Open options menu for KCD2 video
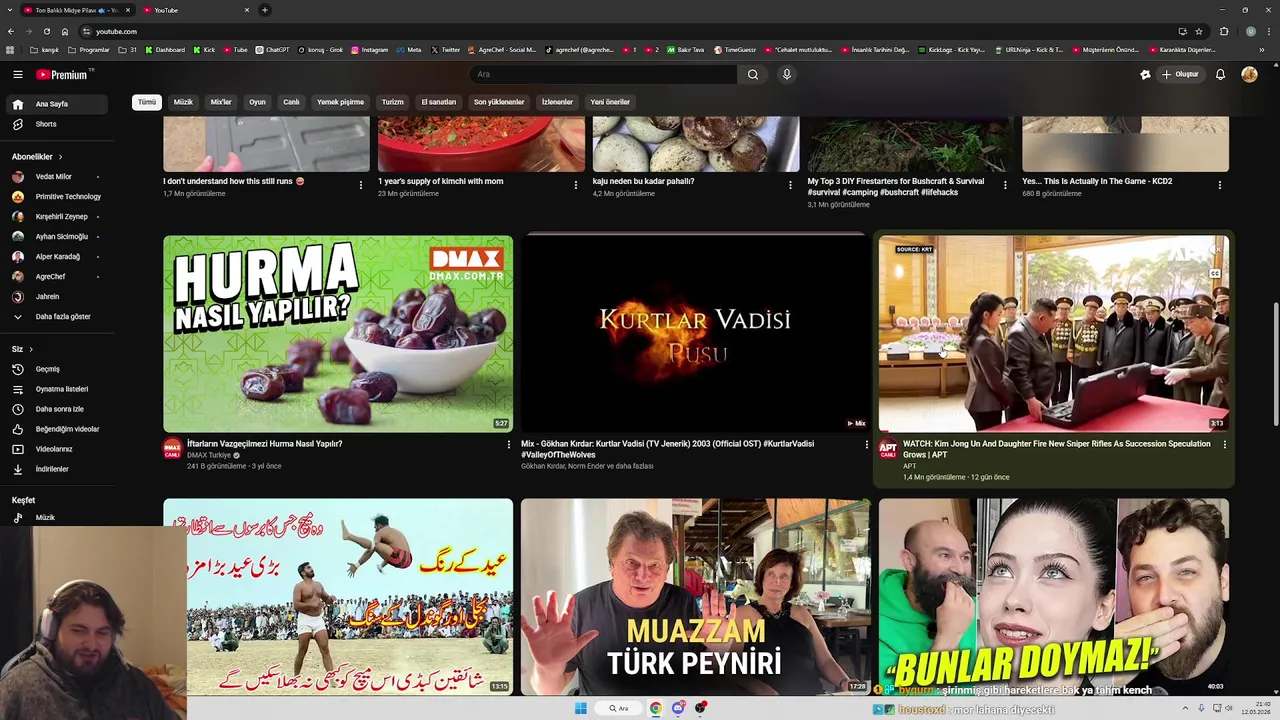Image resolution: width=1280 pixels, height=720 pixels. tap(1220, 185)
